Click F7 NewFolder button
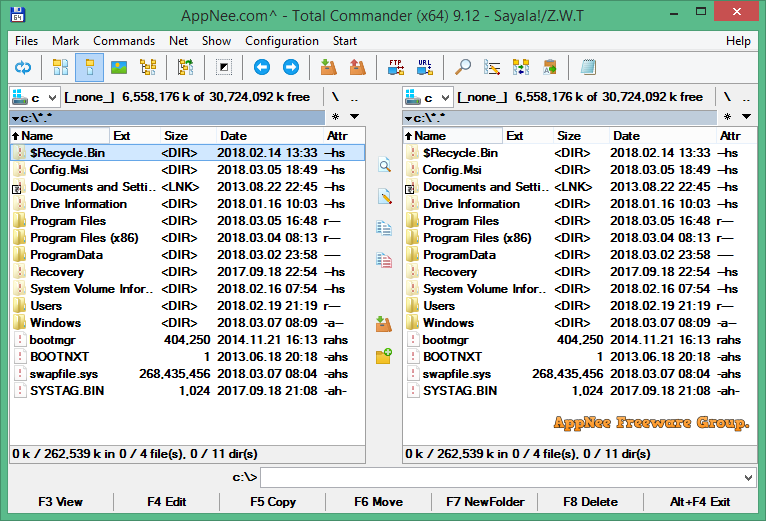The image size is (766, 521). [485, 502]
